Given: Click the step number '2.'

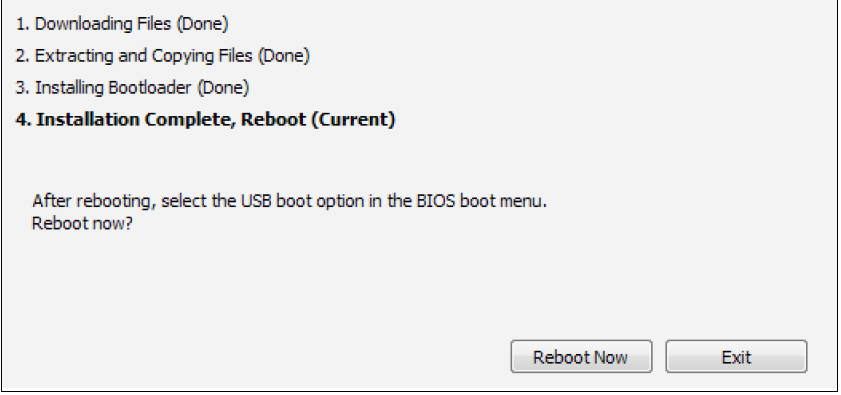Looking at the screenshot, I should 23,55.
